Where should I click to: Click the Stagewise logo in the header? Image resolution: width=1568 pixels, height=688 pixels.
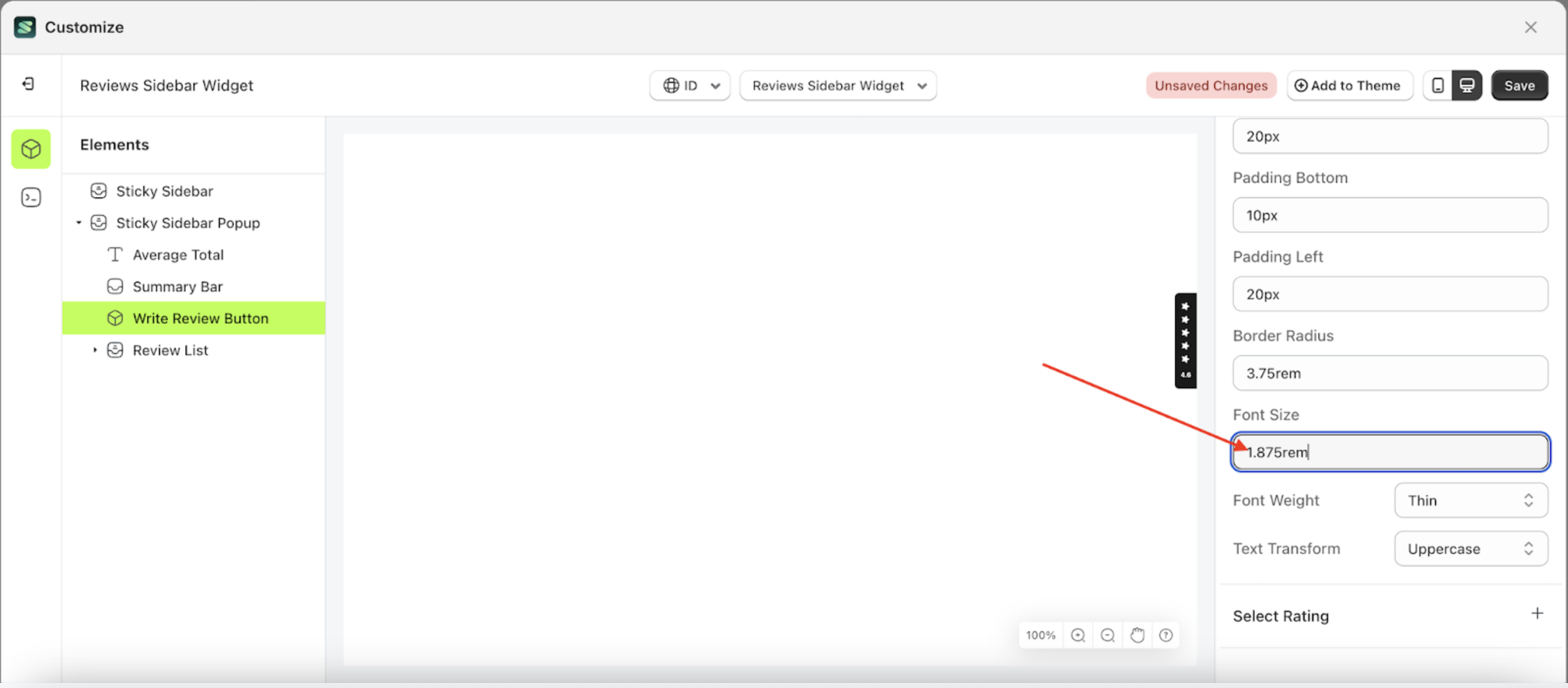(25, 27)
